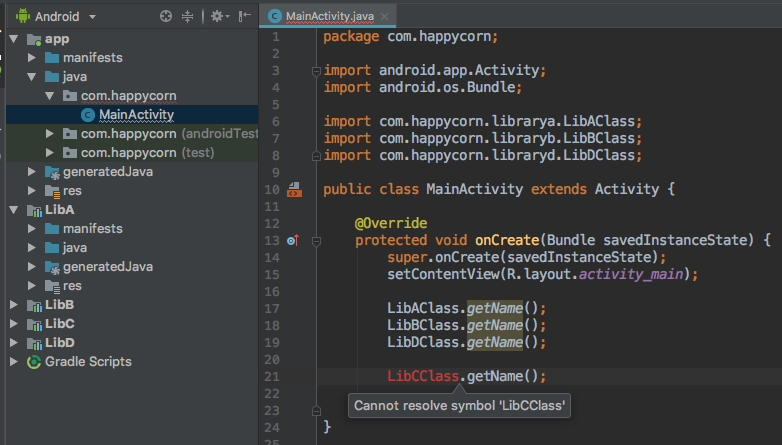
Task: Click the override method gutter icon on line 13
Action: (293, 240)
